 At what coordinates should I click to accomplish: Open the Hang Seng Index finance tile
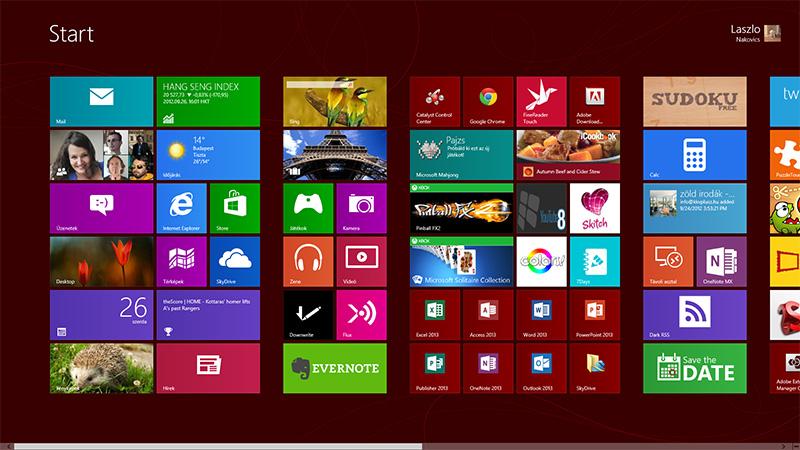[x=208, y=102]
